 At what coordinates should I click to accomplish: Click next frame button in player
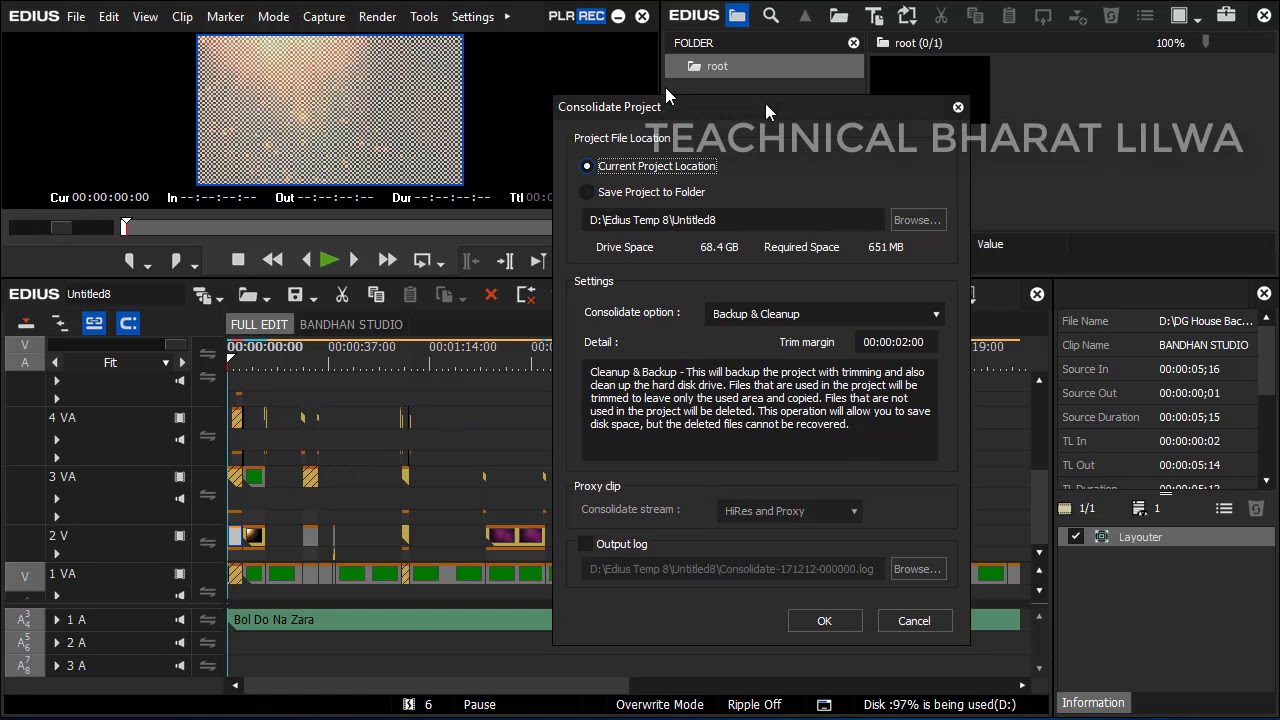353,260
